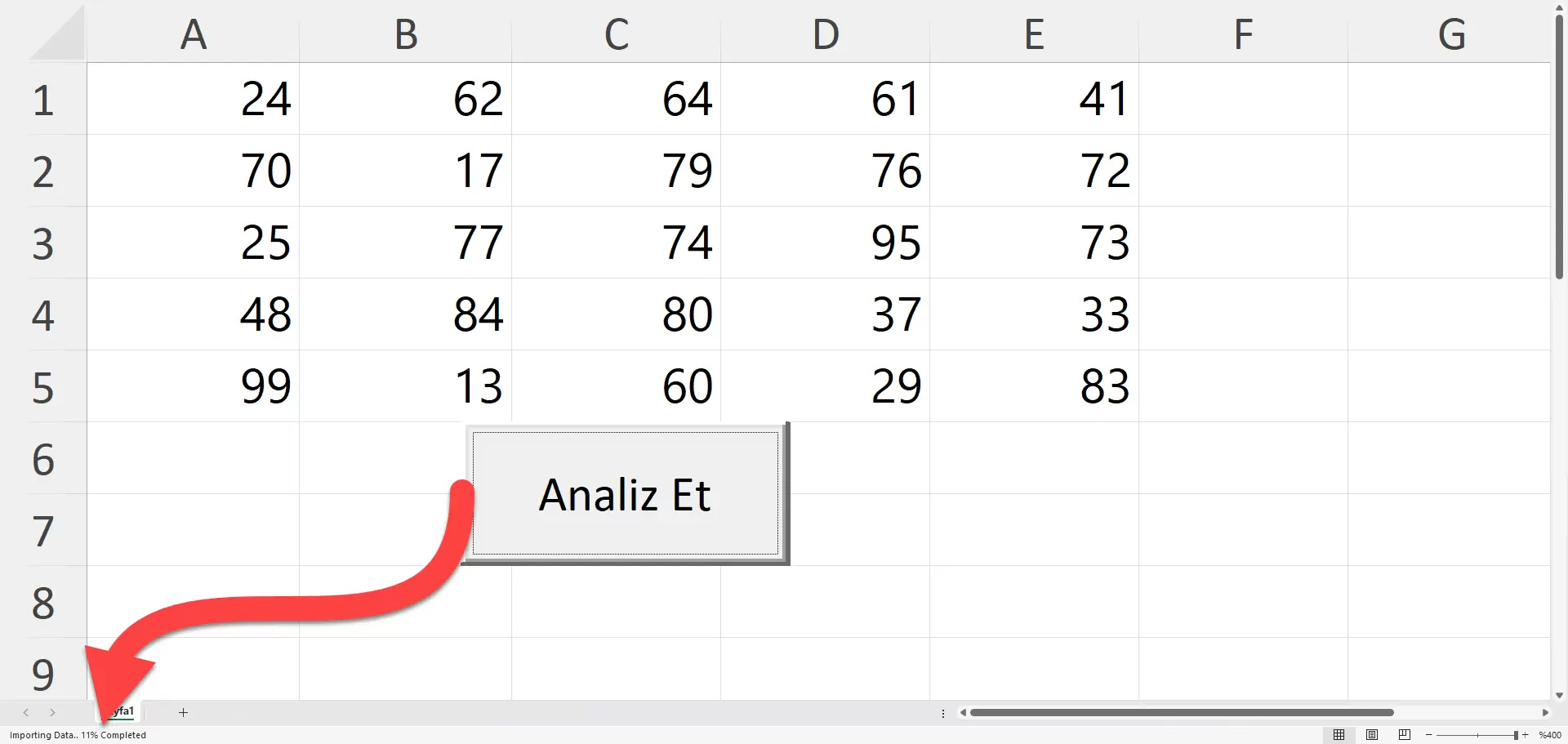The image size is (1568, 744).
Task: Click the Analiz Et button
Action: [625, 494]
